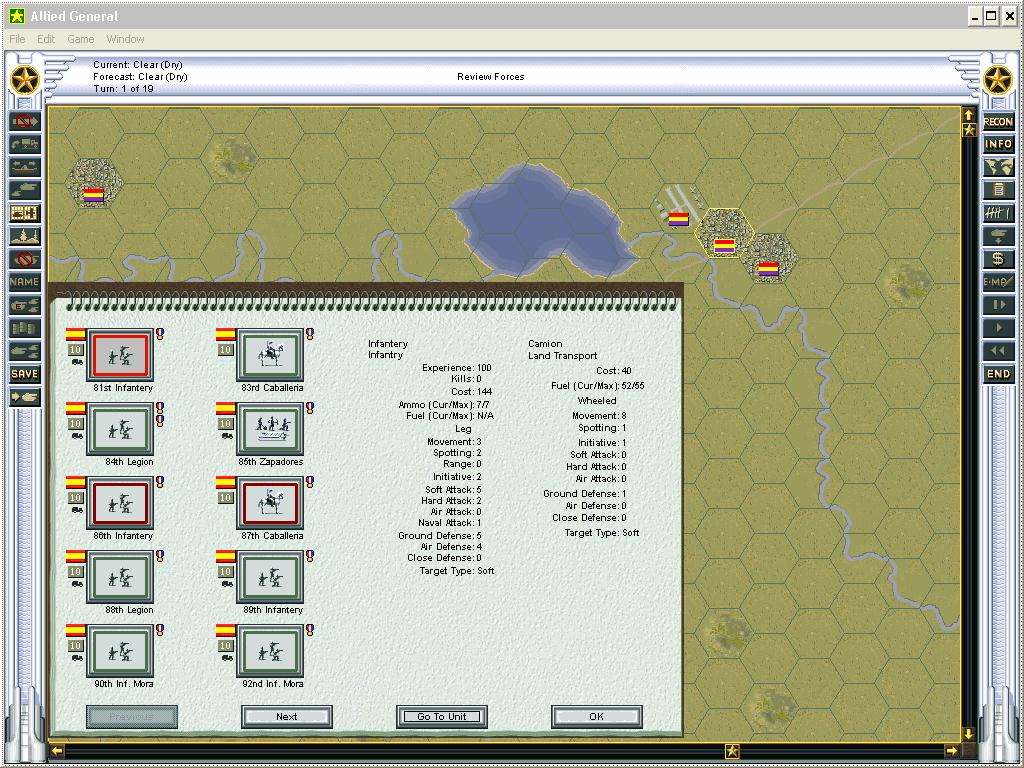
Task: Click the elite replacements E tank icon
Action: click(x=25, y=305)
